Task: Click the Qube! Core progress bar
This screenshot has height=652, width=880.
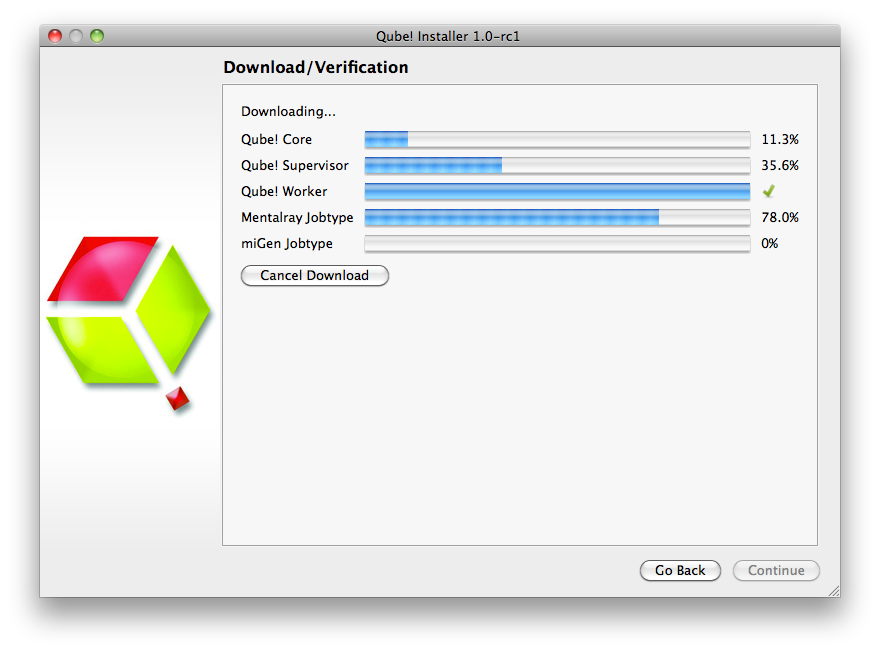Action: [x=557, y=139]
